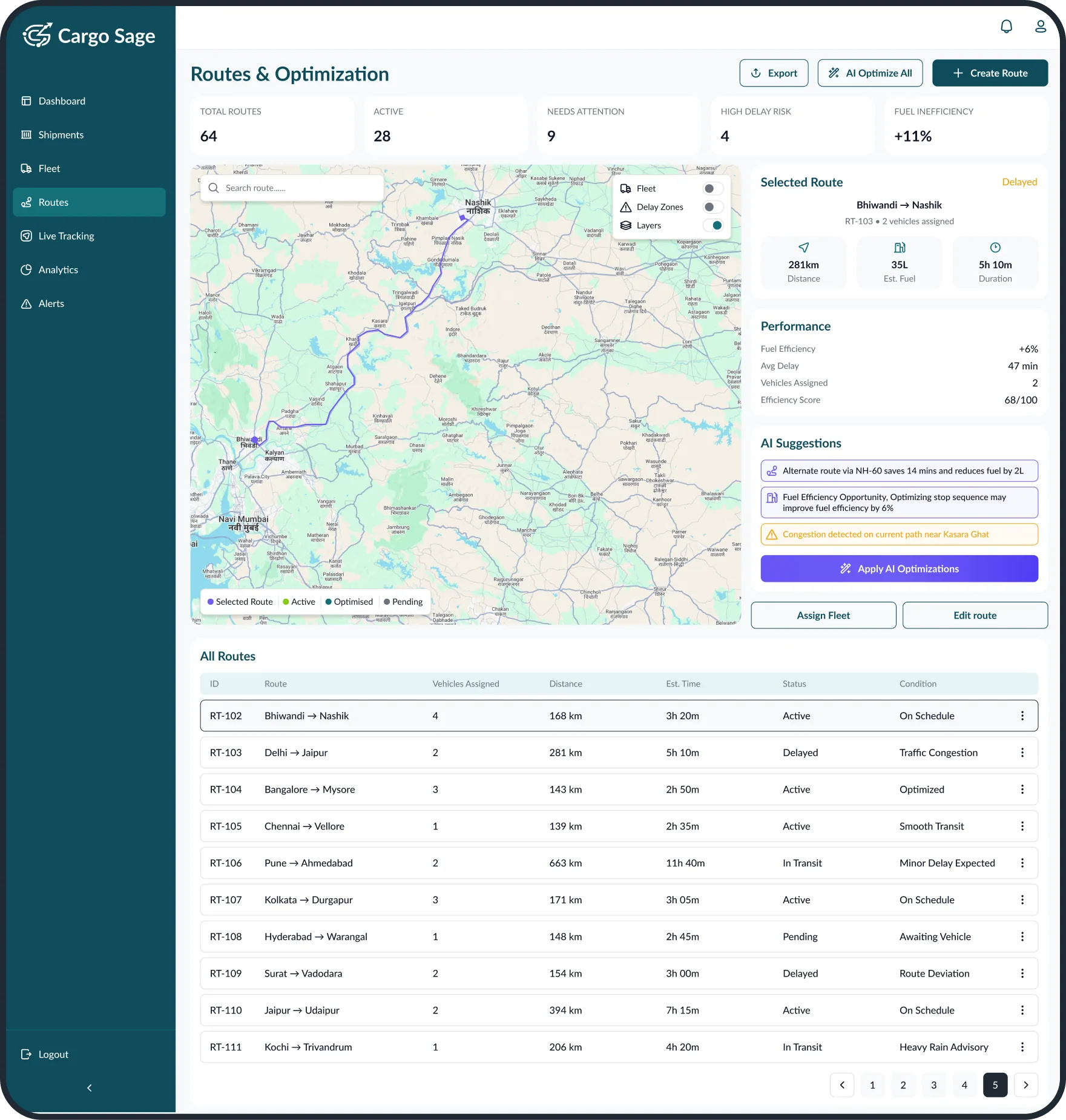
Task: Open the Analytics panel
Action: 58,269
